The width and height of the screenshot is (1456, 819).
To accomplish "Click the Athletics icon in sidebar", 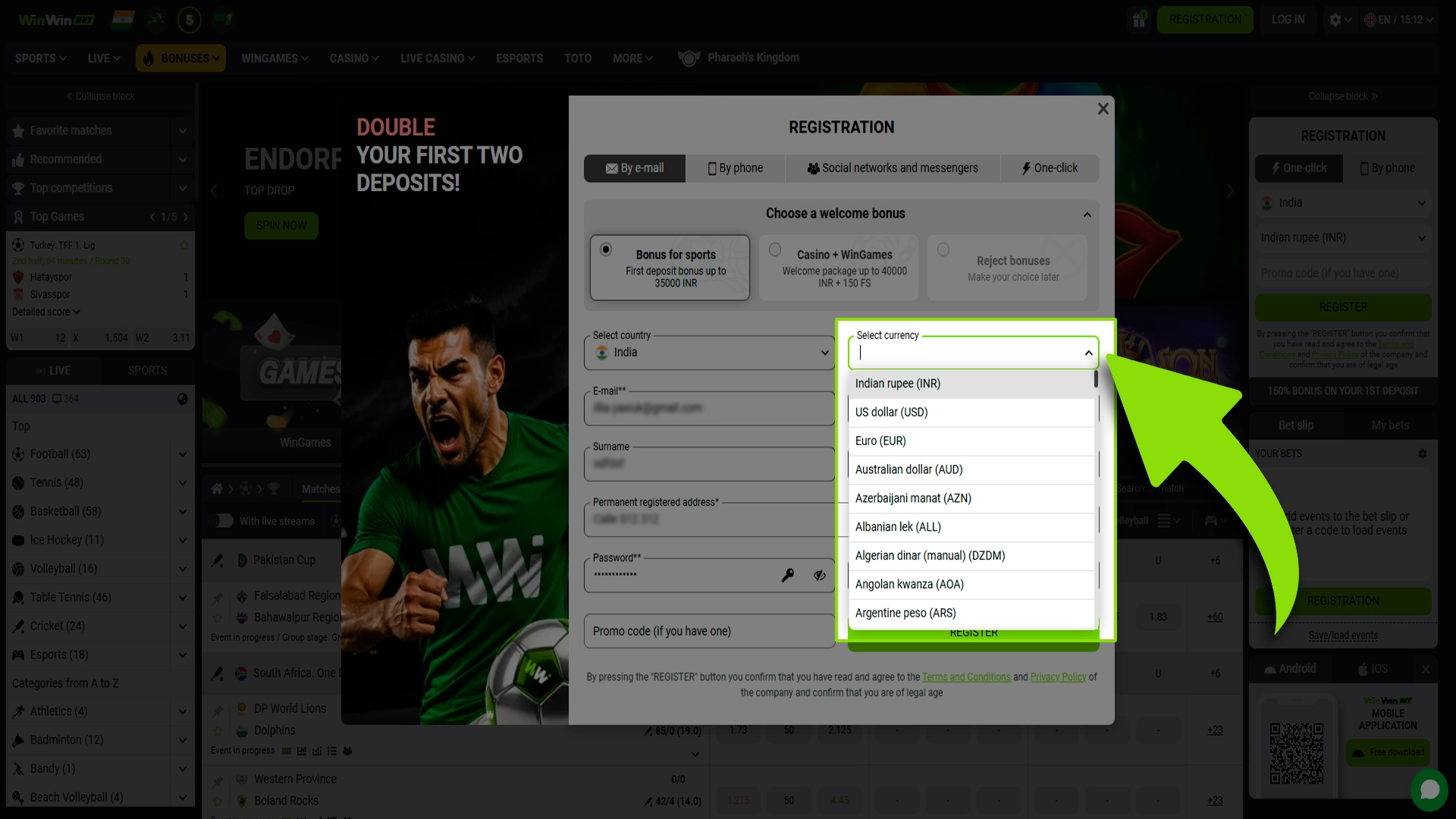I will click(18, 711).
